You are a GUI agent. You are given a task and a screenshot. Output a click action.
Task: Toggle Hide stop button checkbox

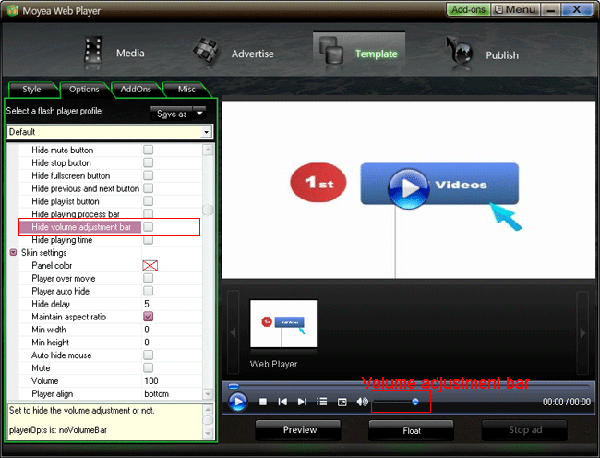[148, 163]
